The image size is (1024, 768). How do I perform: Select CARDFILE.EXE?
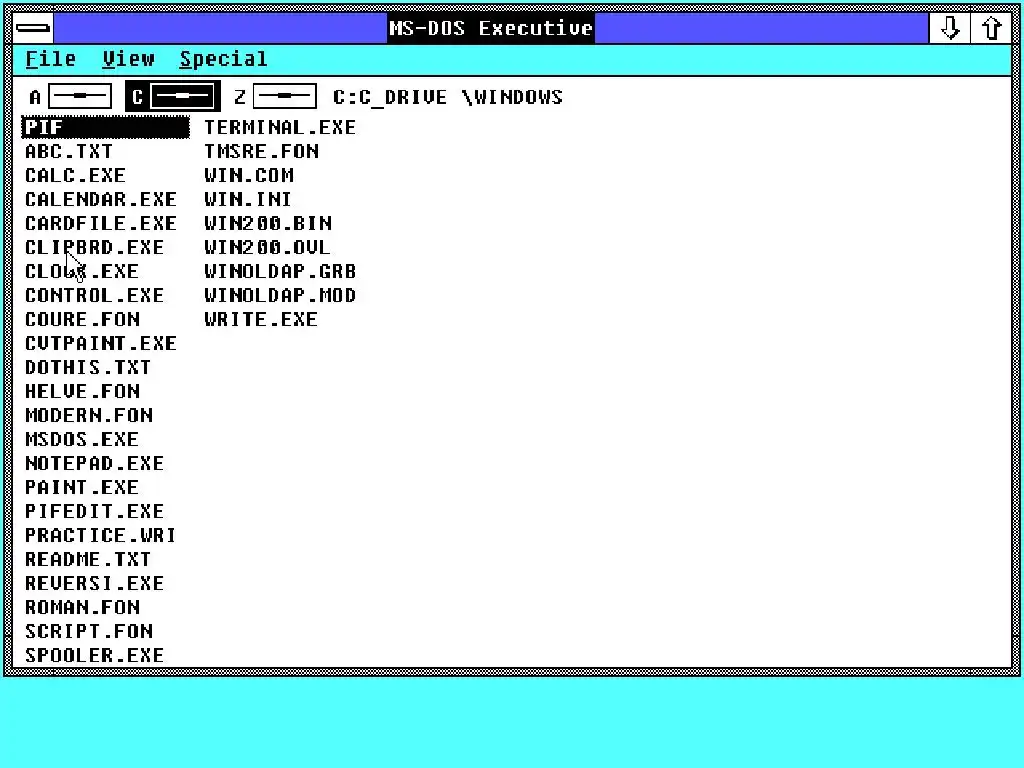tap(101, 223)
